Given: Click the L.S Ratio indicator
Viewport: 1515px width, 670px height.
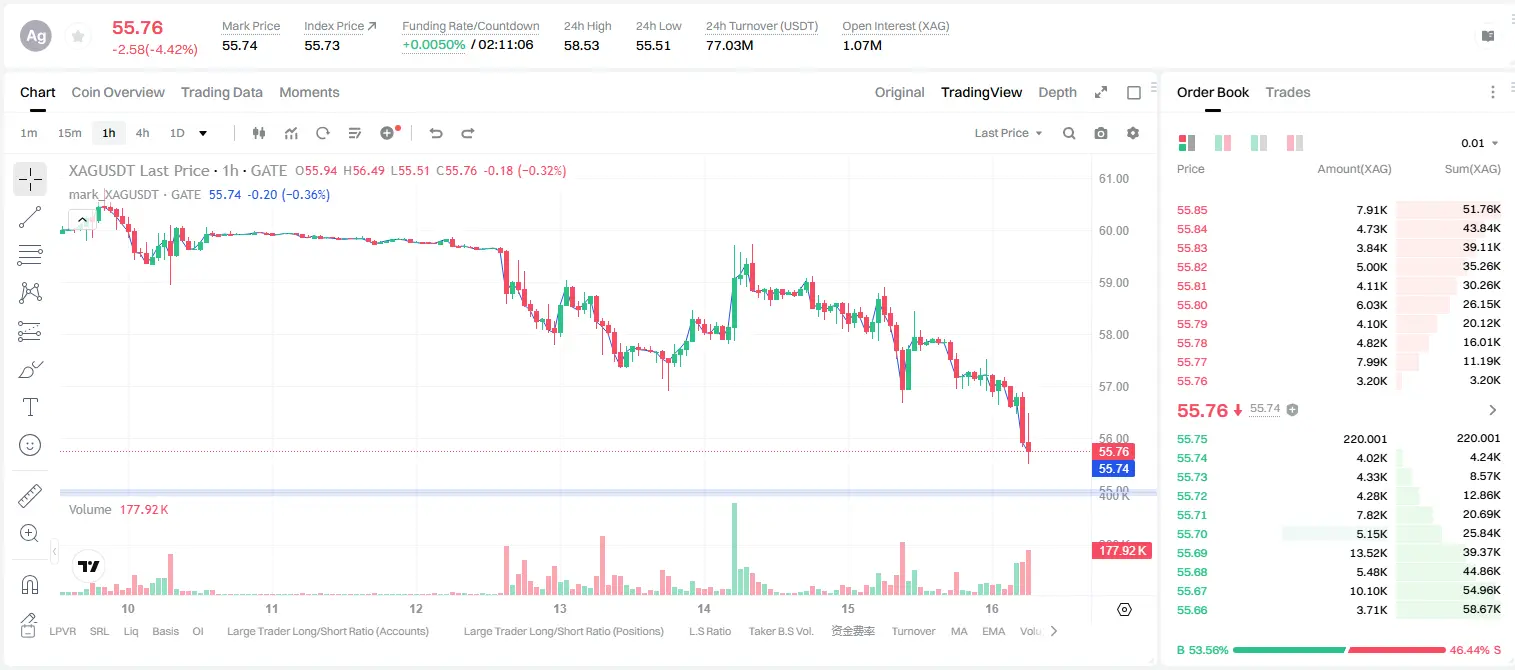Looking at the screenshot, I should point(710,631).
